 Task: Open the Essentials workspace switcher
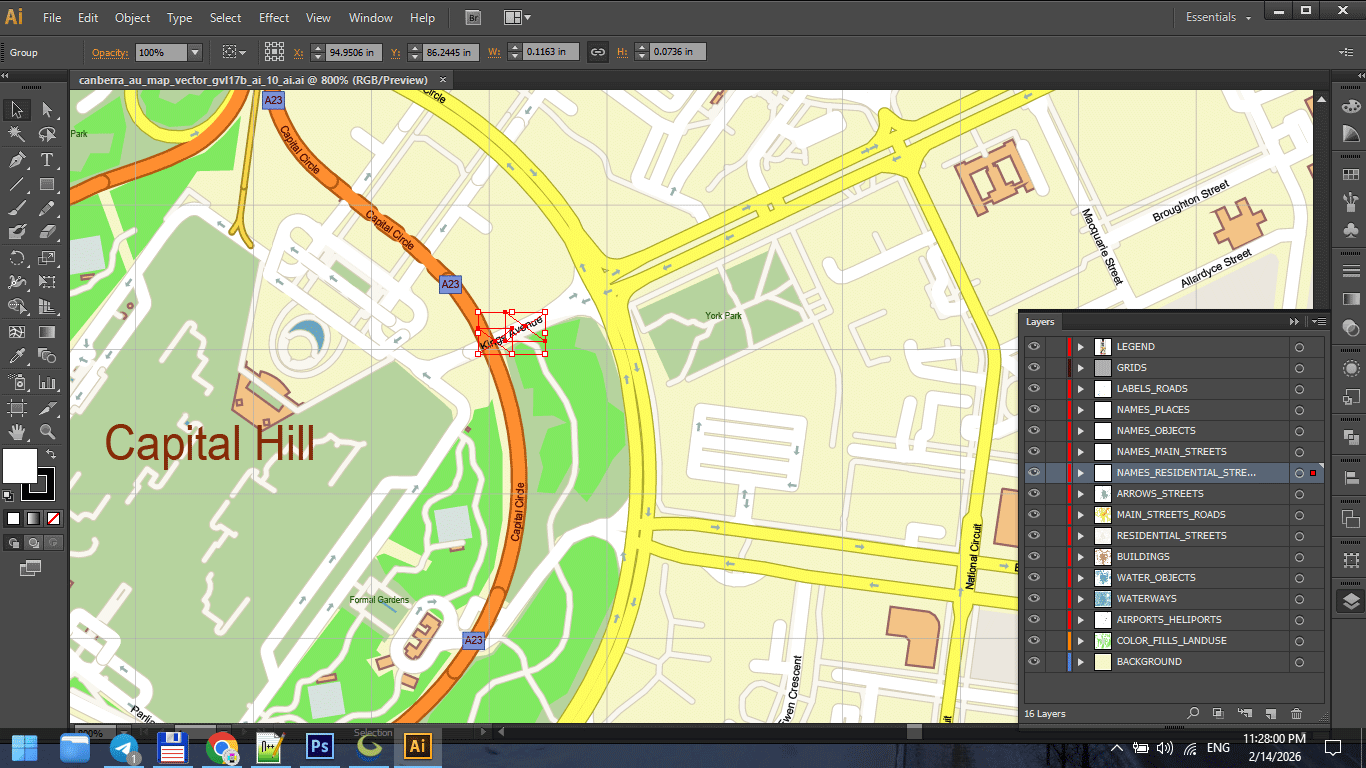[1216, 17]
